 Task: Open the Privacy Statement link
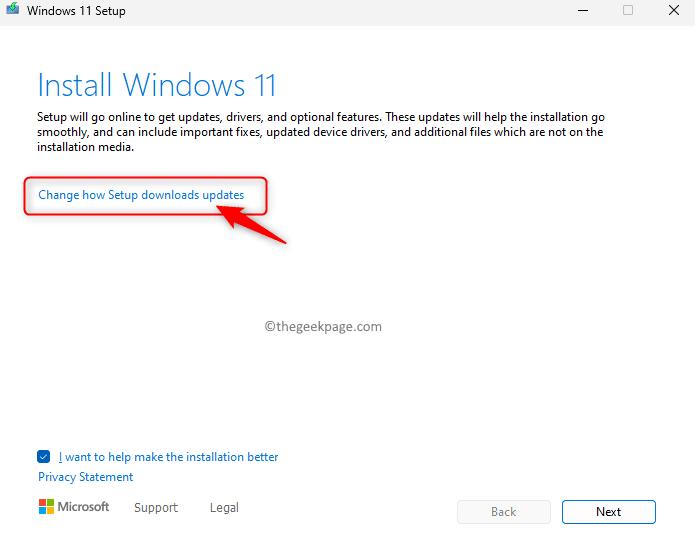pos(86,477)
